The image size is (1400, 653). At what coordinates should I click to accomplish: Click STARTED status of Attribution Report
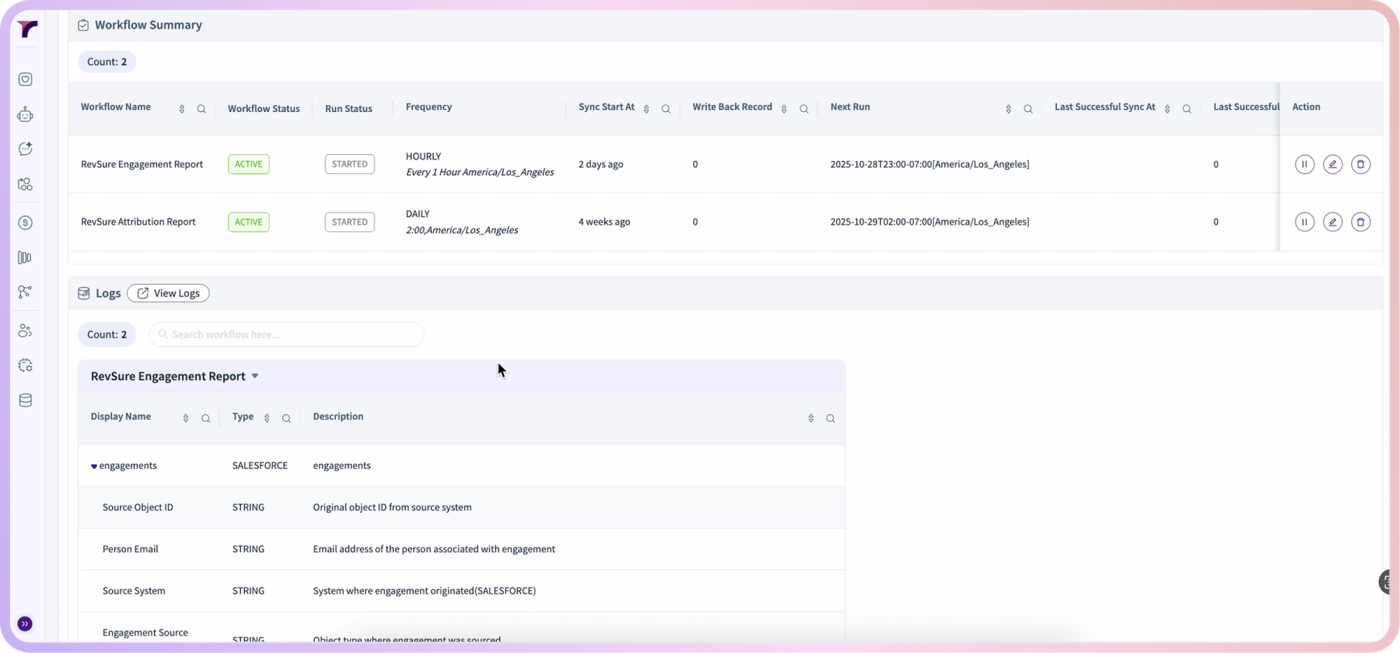[x=350, y=222]
